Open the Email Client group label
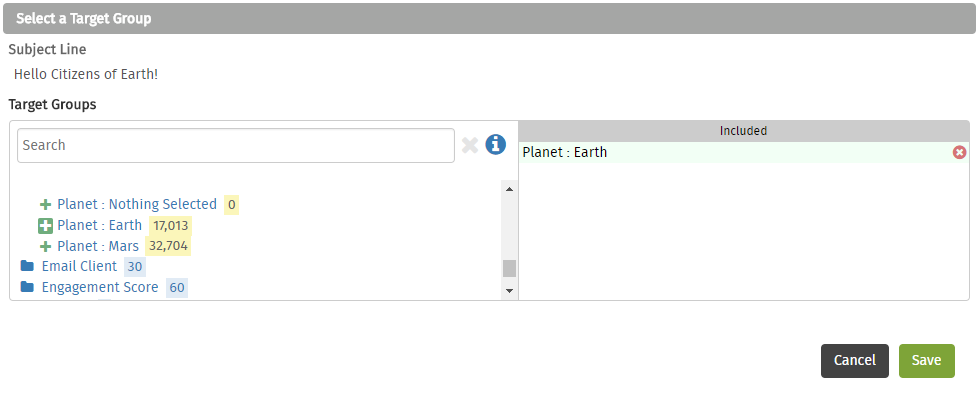Viewport: 980px width, 396px height. pos(79,266)
